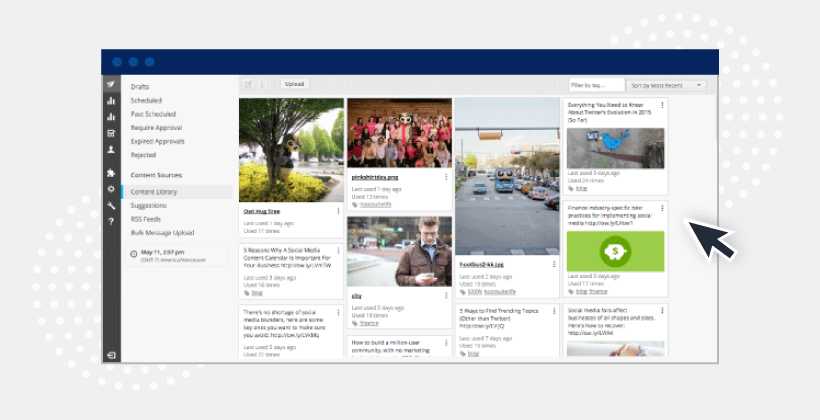Click the edit pencil icon beside Upload
The image size is (820, 420).
(x=249, y=85)
